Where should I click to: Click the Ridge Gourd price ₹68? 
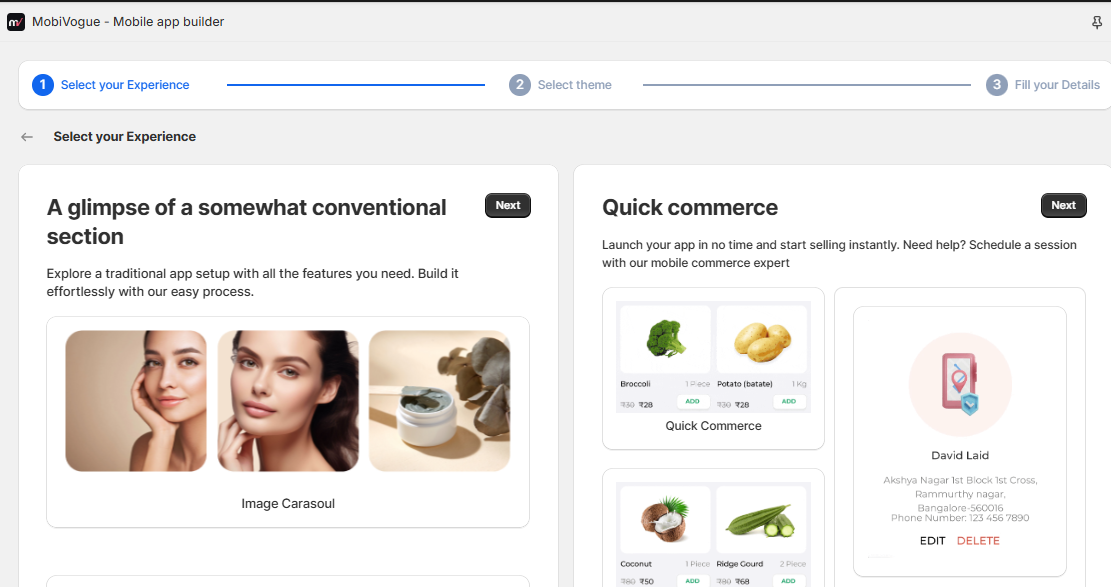(742, 582)
